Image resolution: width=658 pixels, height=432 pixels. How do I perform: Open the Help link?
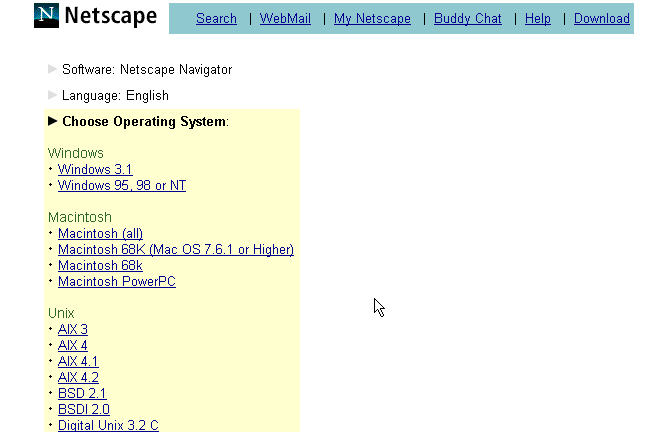(537, 18)
